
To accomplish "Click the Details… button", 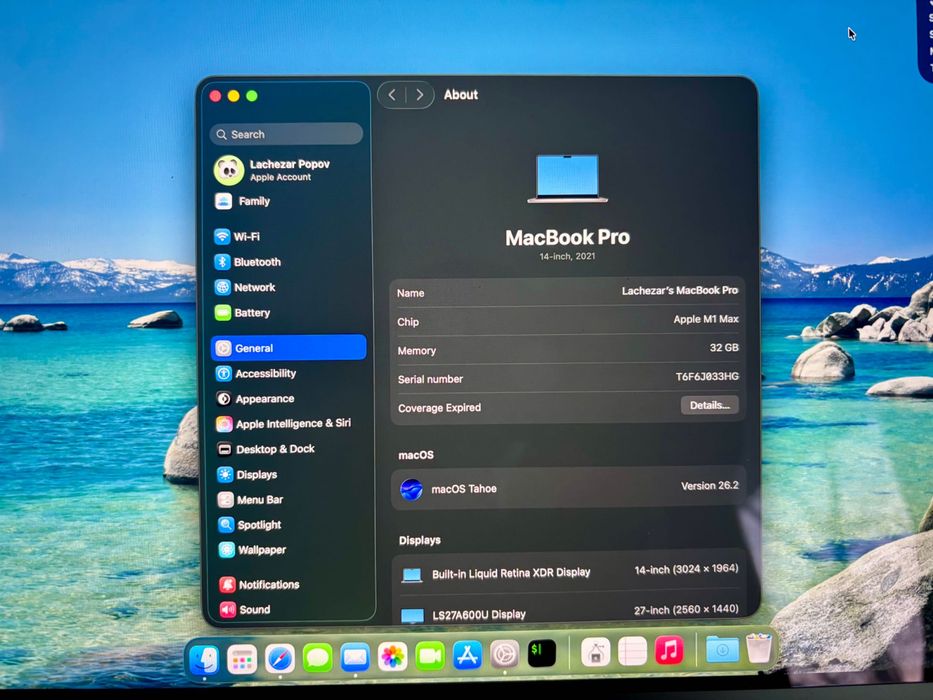I will pyautogui.click(x=709, y=405).
